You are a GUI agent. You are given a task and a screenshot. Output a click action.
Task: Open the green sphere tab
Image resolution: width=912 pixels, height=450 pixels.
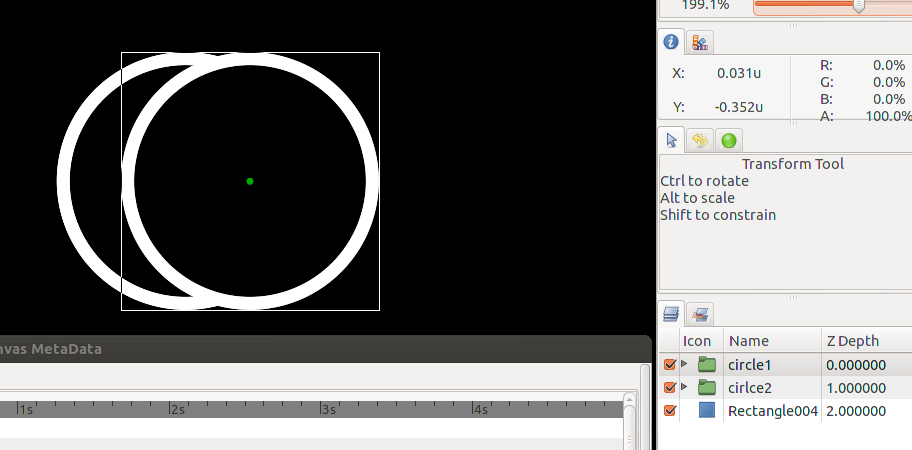tap(728, 140)
